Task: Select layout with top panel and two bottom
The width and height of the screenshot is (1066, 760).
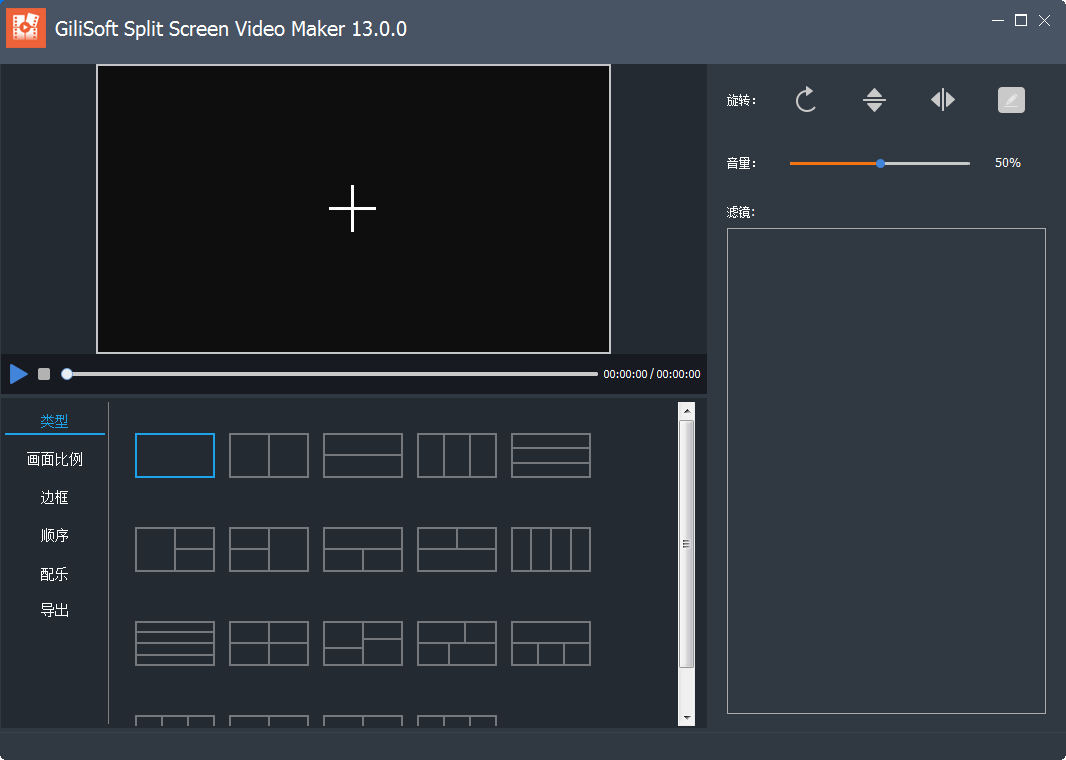Action: 362,549
